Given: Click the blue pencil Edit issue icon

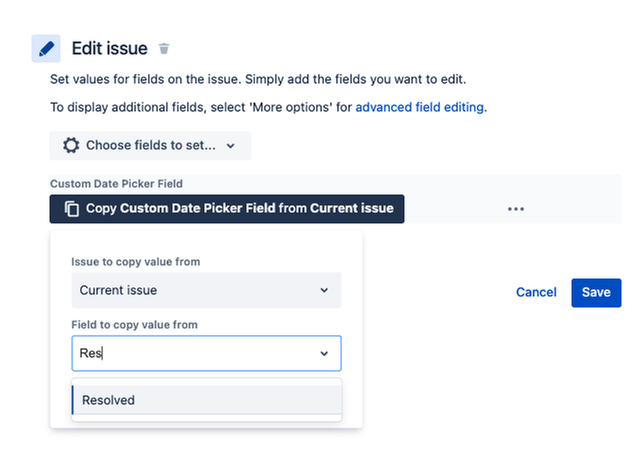Looking at the screenshot, I should tap(46, 49).
